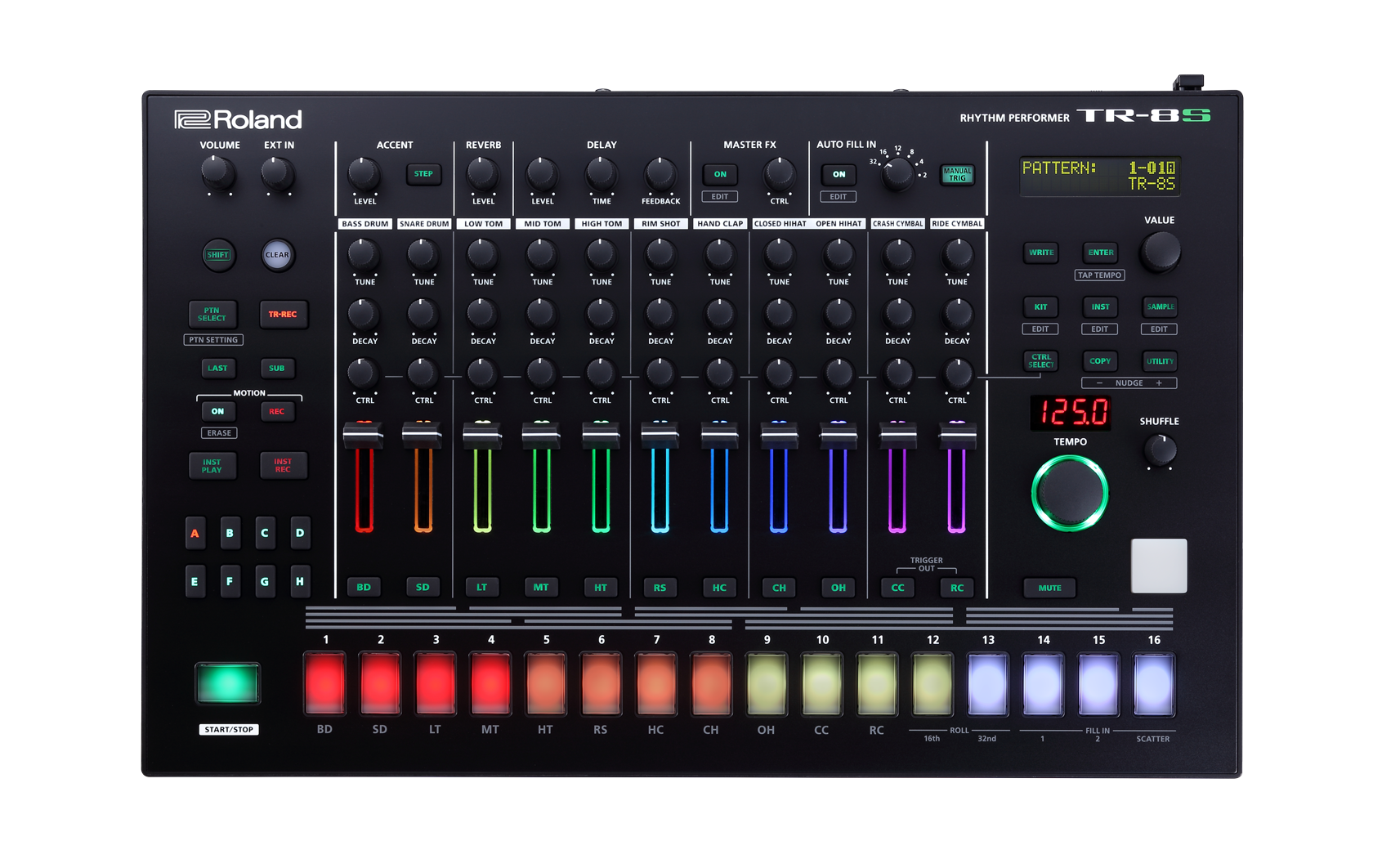Click the magenta ride cymbal fader
Image resolution: width=1373 pixels, height=868 pixels.
[957, 435]
